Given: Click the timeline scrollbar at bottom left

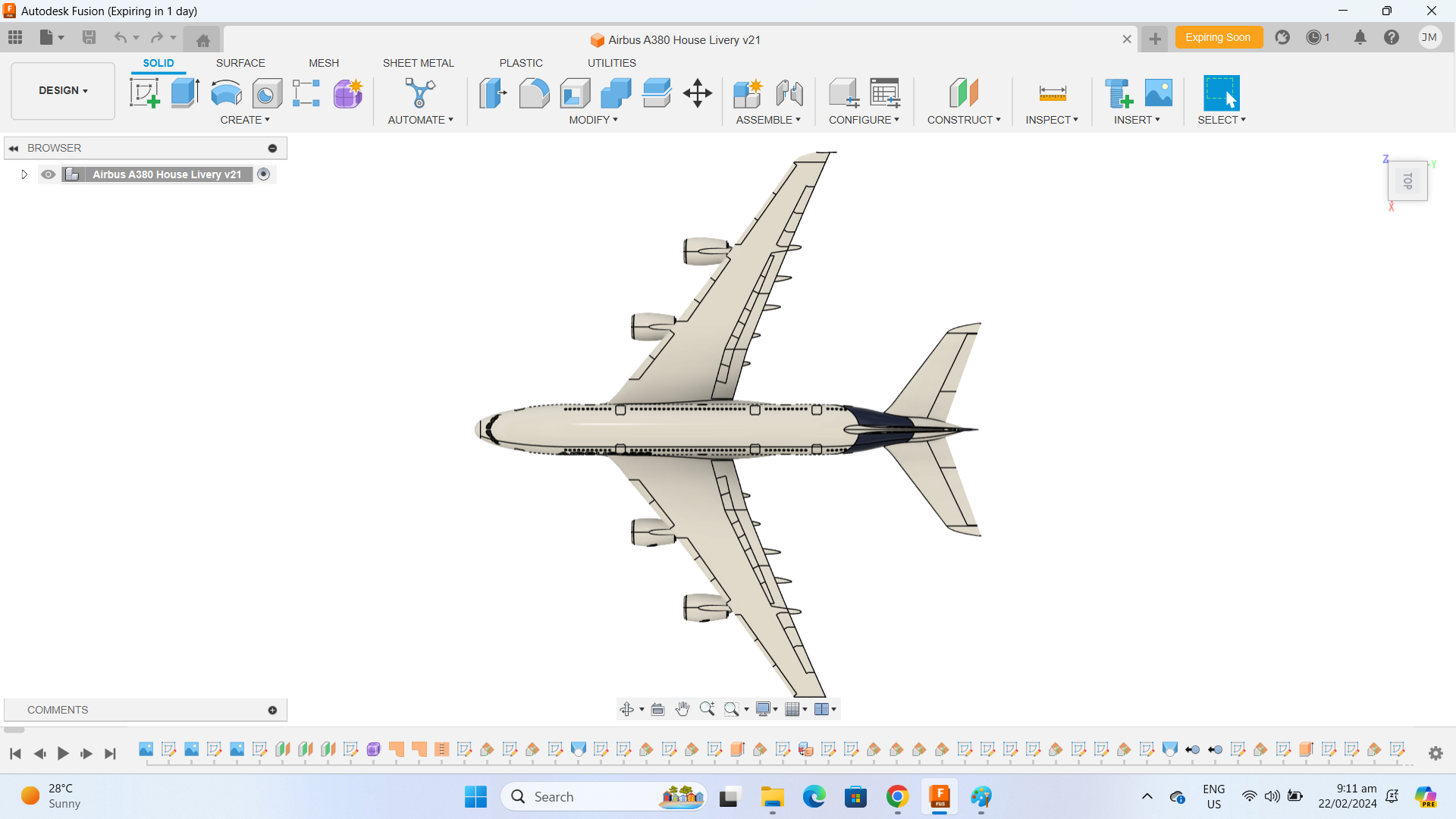Looking at the screenshot, I should pyautogui.click(x=13, y=730).
